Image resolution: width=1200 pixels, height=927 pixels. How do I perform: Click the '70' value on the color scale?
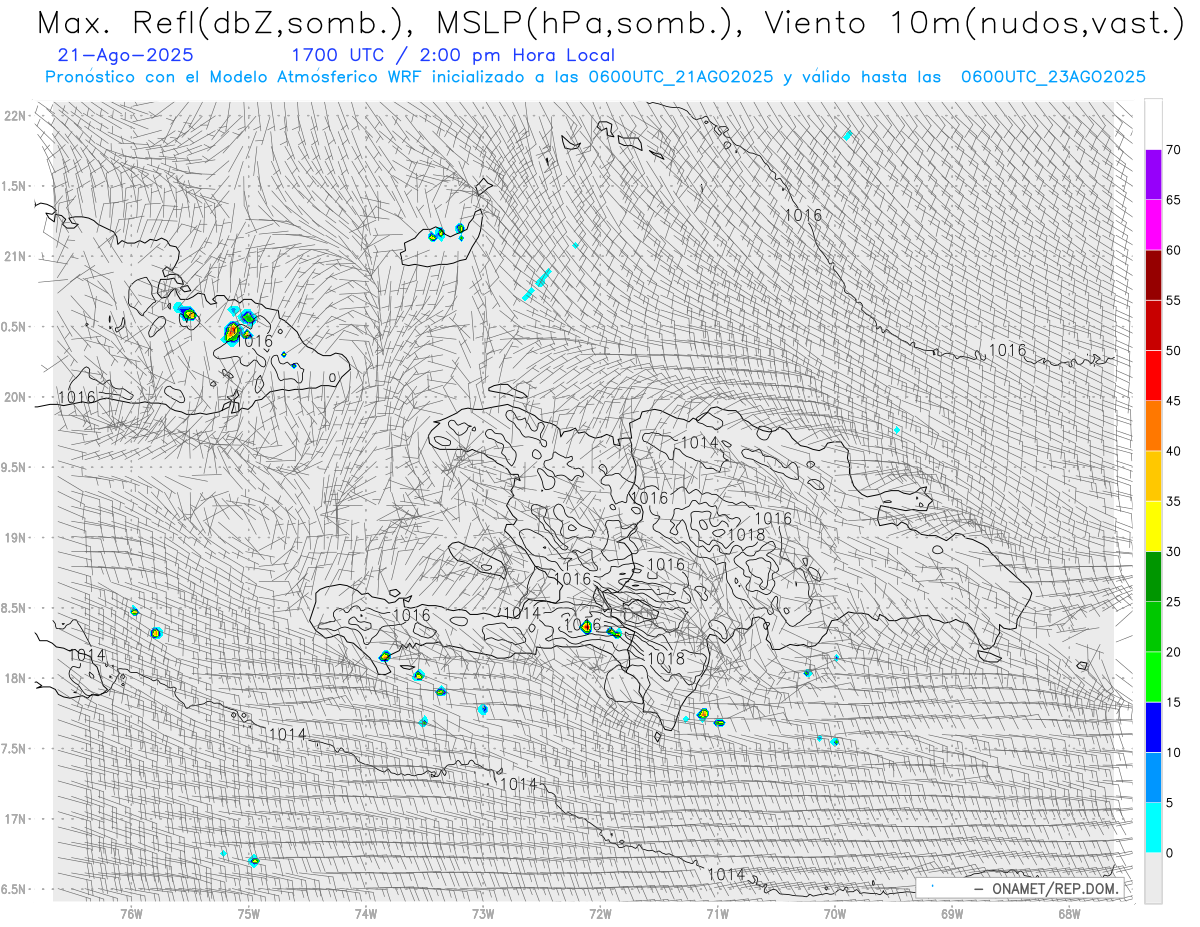pos(1173,150)
